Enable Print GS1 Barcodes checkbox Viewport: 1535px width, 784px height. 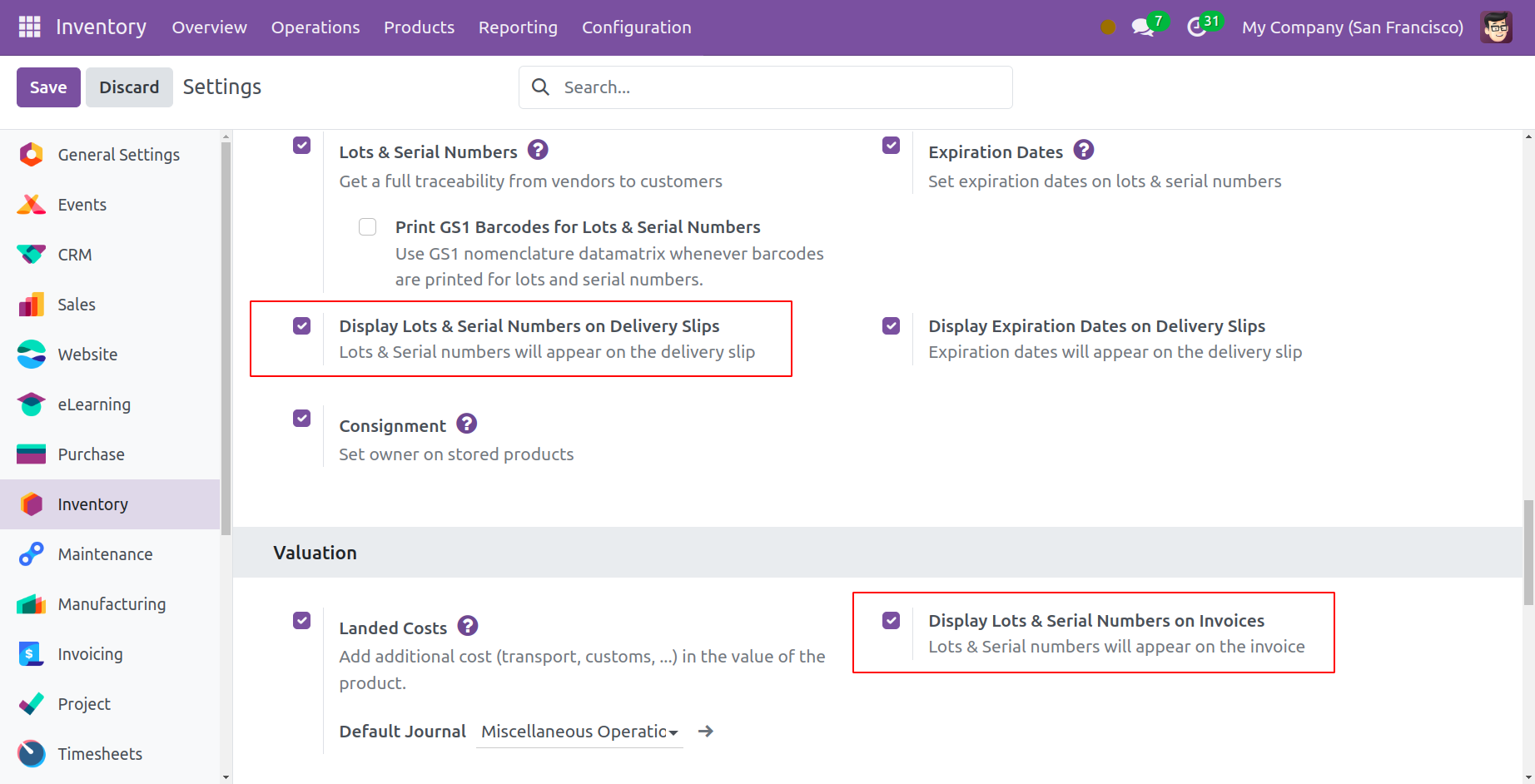pyautogui.click(x=367, y=227)
